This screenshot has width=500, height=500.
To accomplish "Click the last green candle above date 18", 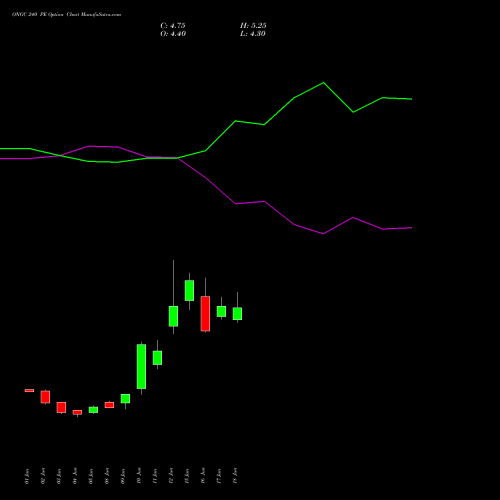I will click(237, 313).
